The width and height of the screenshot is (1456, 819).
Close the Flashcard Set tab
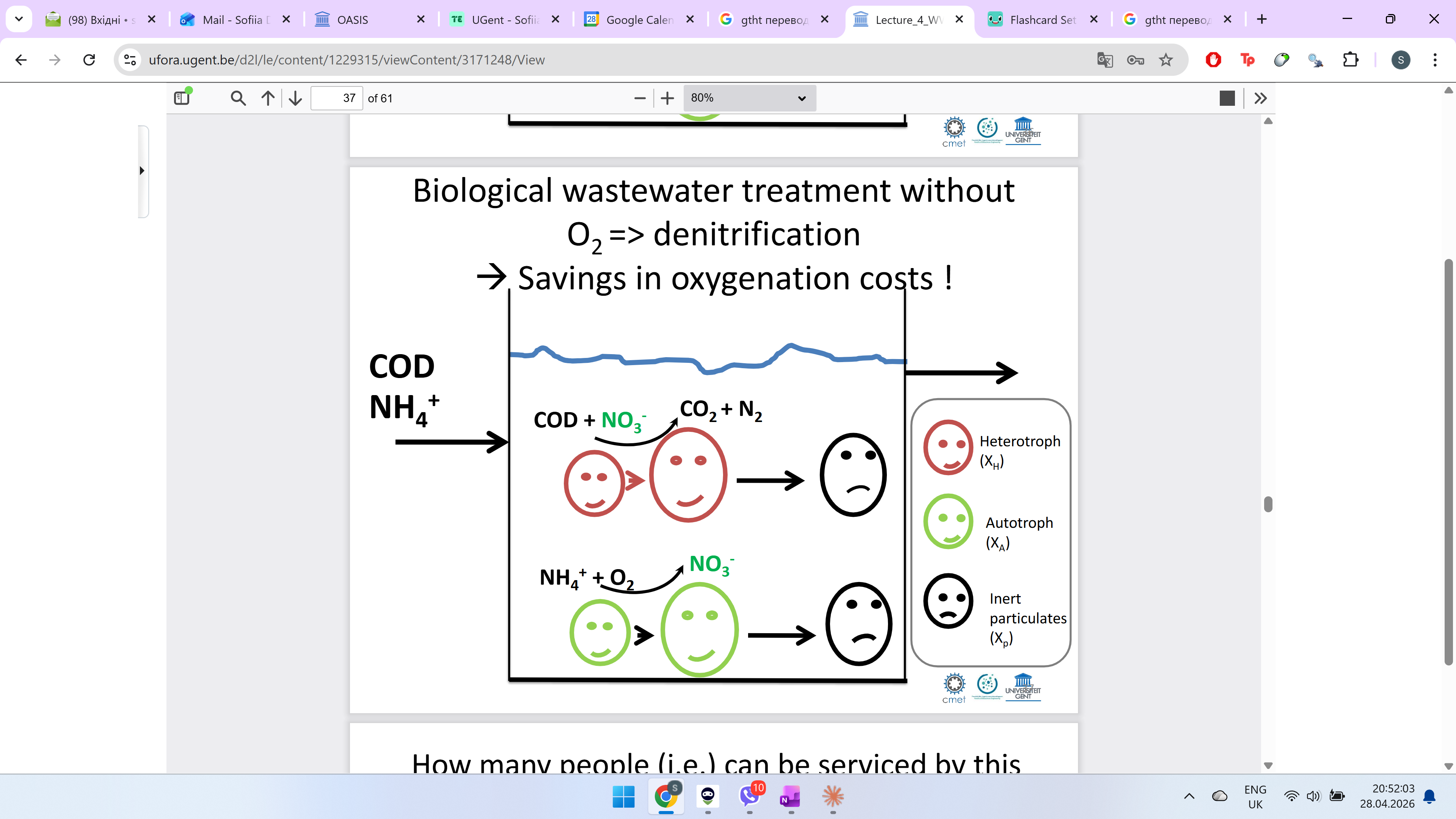tap(1094, 19)
